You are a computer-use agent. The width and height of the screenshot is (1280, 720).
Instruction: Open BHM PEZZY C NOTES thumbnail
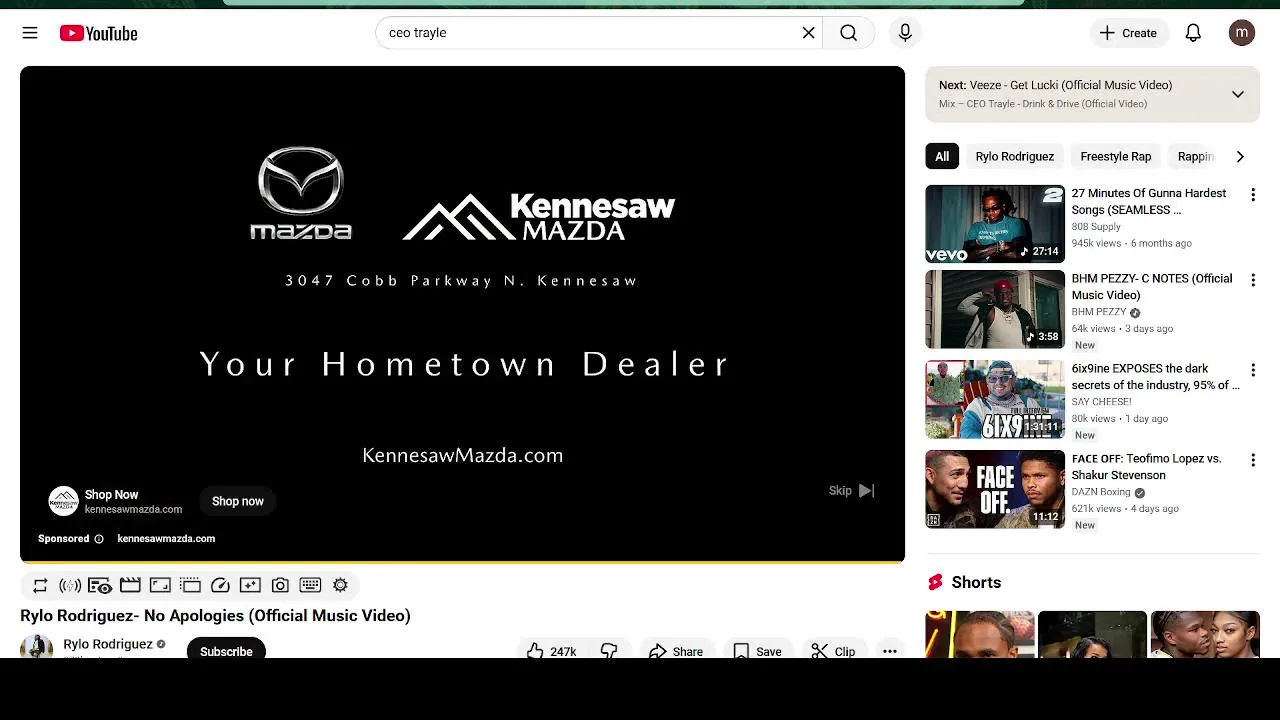995,309
